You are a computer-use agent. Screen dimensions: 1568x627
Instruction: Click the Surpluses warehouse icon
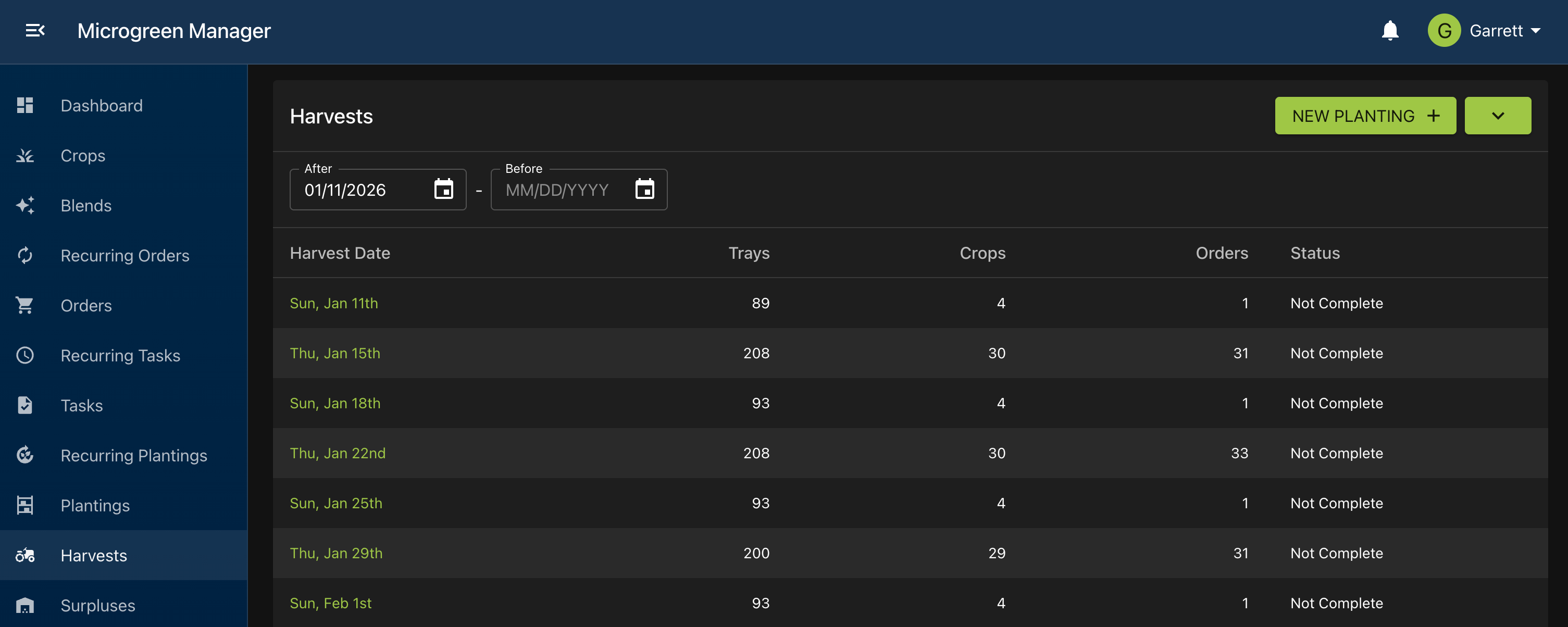point(25,605)
